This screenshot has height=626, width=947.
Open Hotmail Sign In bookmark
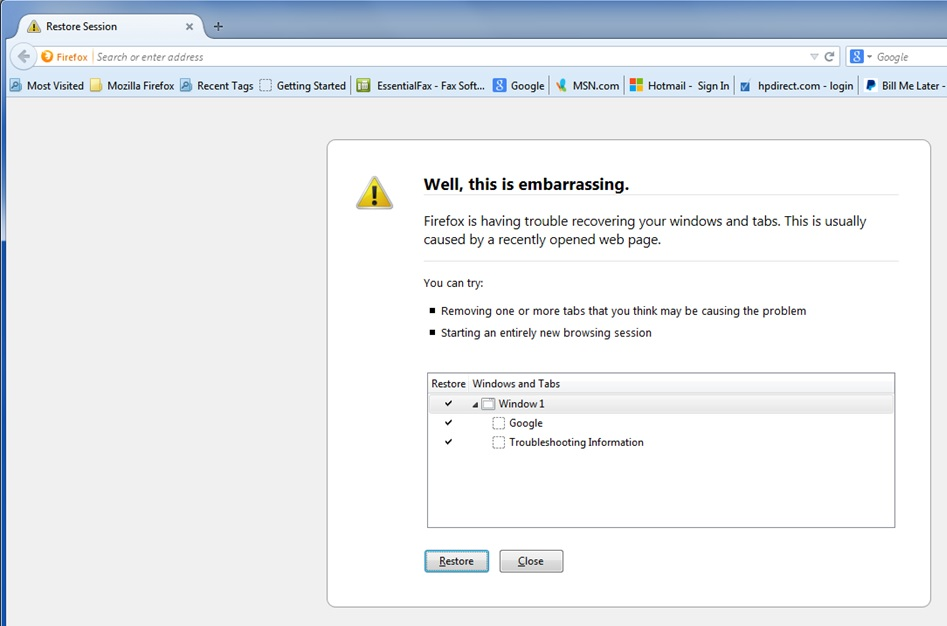pyautogui.click(x=679, y=86)
